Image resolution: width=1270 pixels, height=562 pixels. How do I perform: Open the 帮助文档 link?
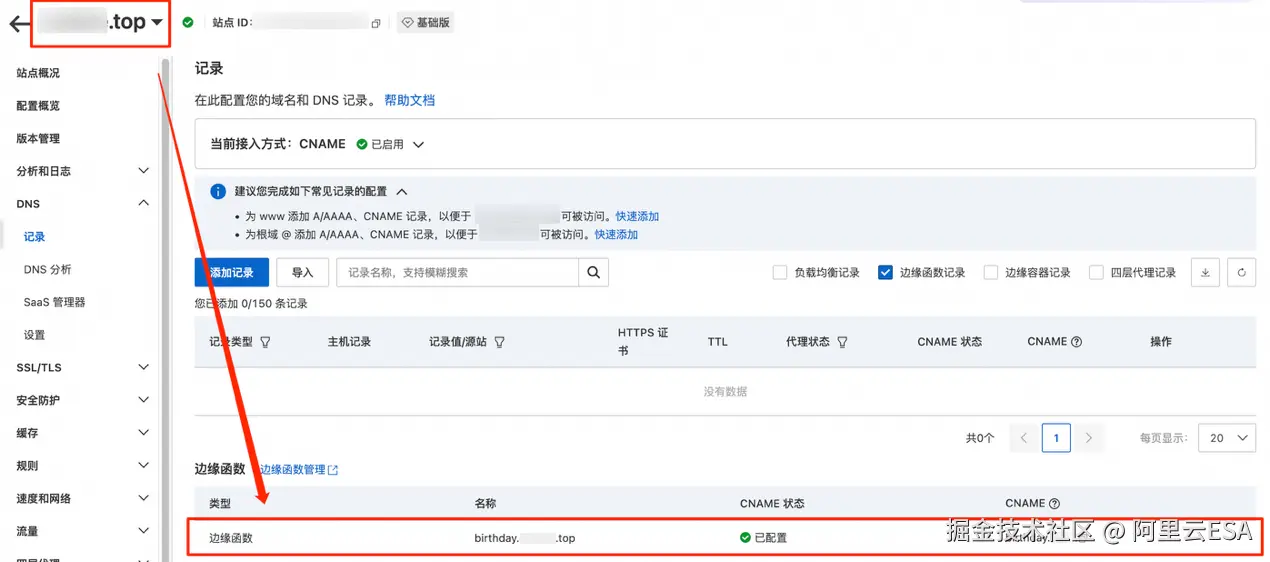(x=410, y=101)
